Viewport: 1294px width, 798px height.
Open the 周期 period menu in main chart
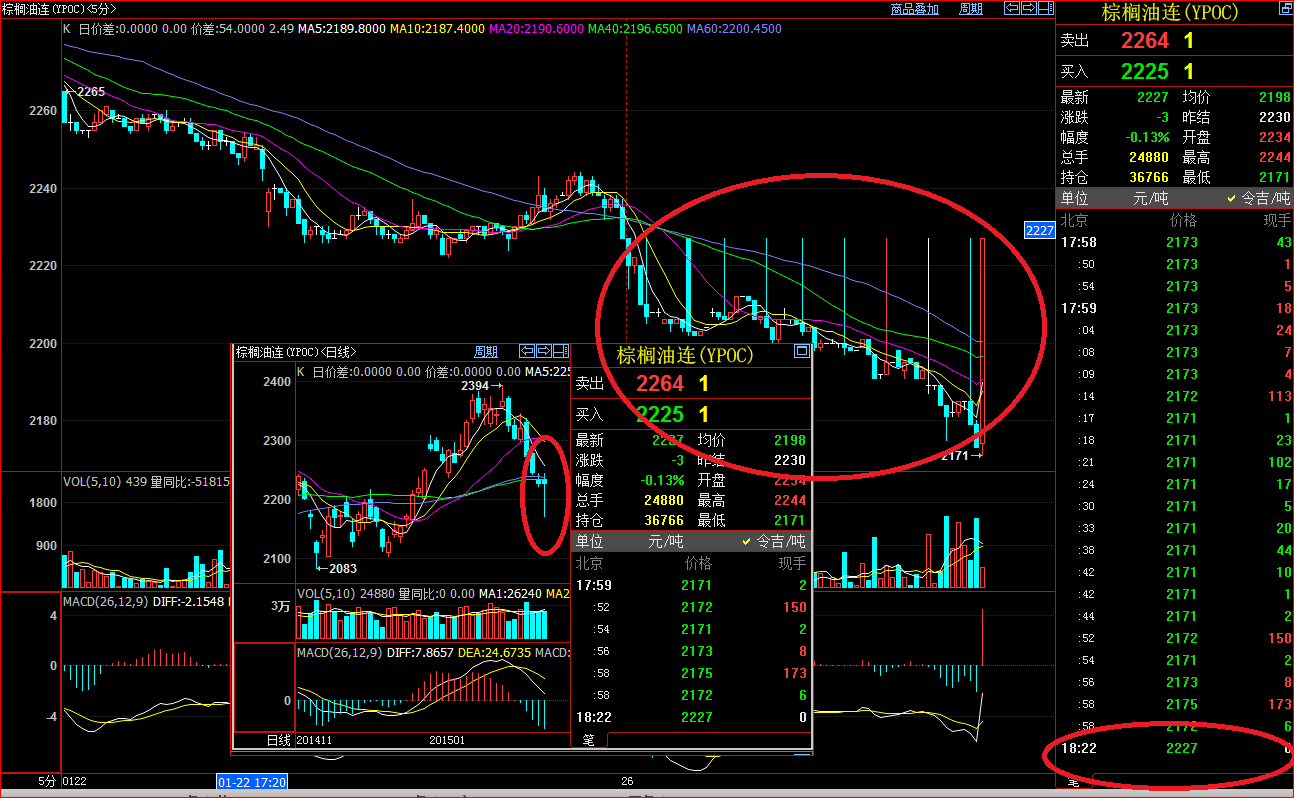pyautogui.click(x=970, y=9)
